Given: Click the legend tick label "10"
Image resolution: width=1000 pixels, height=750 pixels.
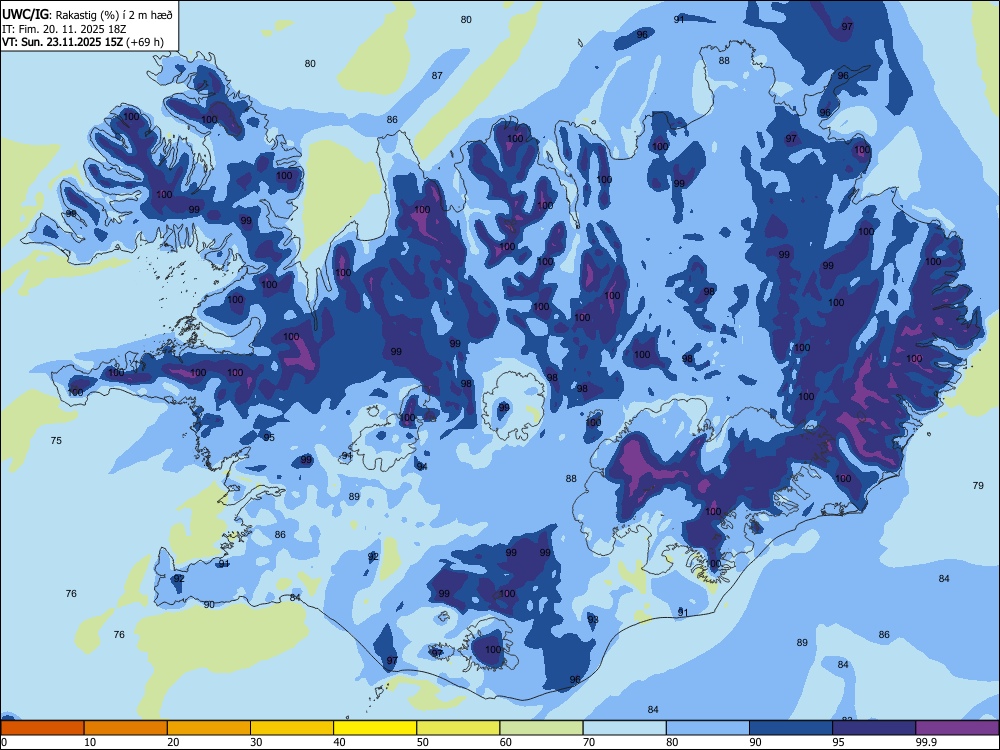Looking at the screenshot, I should pyautogui.click(x=90, y=742).
